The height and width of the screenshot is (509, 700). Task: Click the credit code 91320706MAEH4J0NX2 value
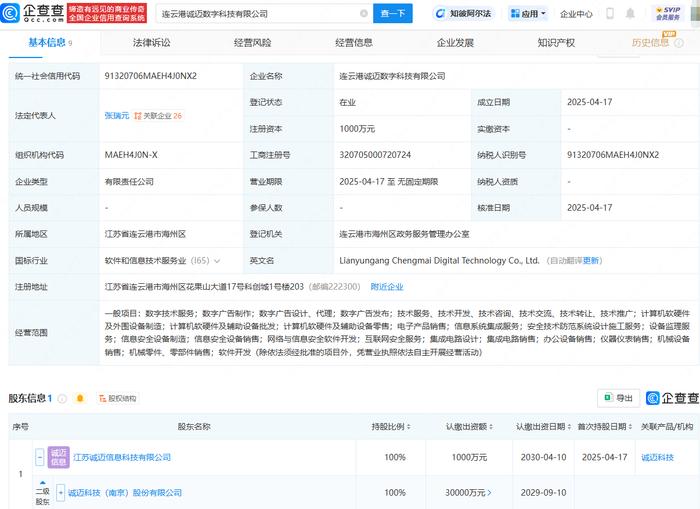[x=150, y=76]
